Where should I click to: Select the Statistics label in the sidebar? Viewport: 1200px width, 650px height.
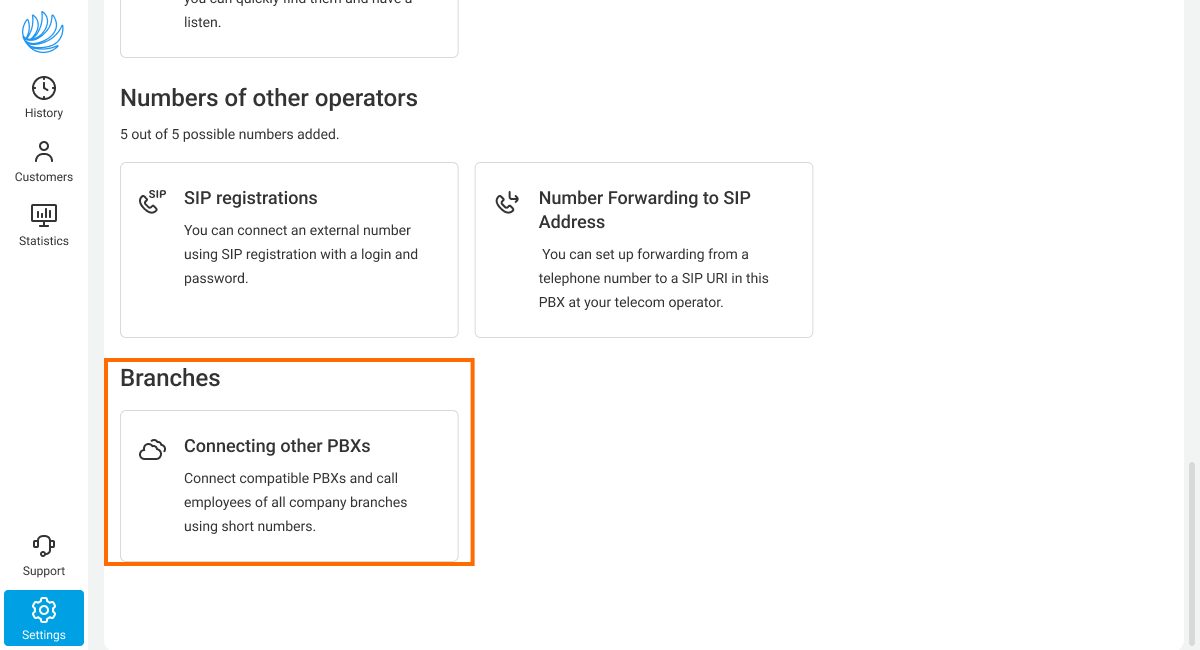[x=44, y=241]
